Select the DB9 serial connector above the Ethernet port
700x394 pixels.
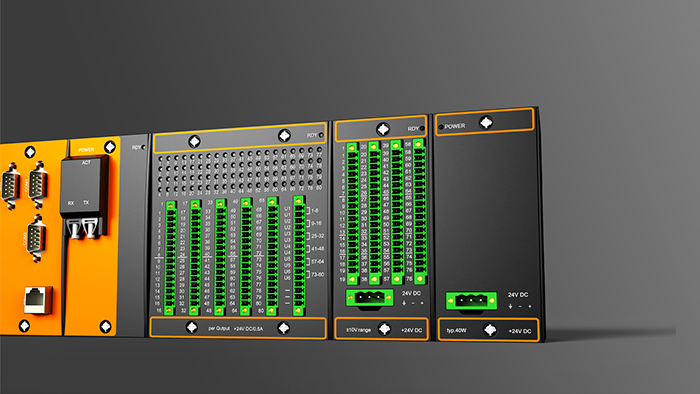(37, 238)
